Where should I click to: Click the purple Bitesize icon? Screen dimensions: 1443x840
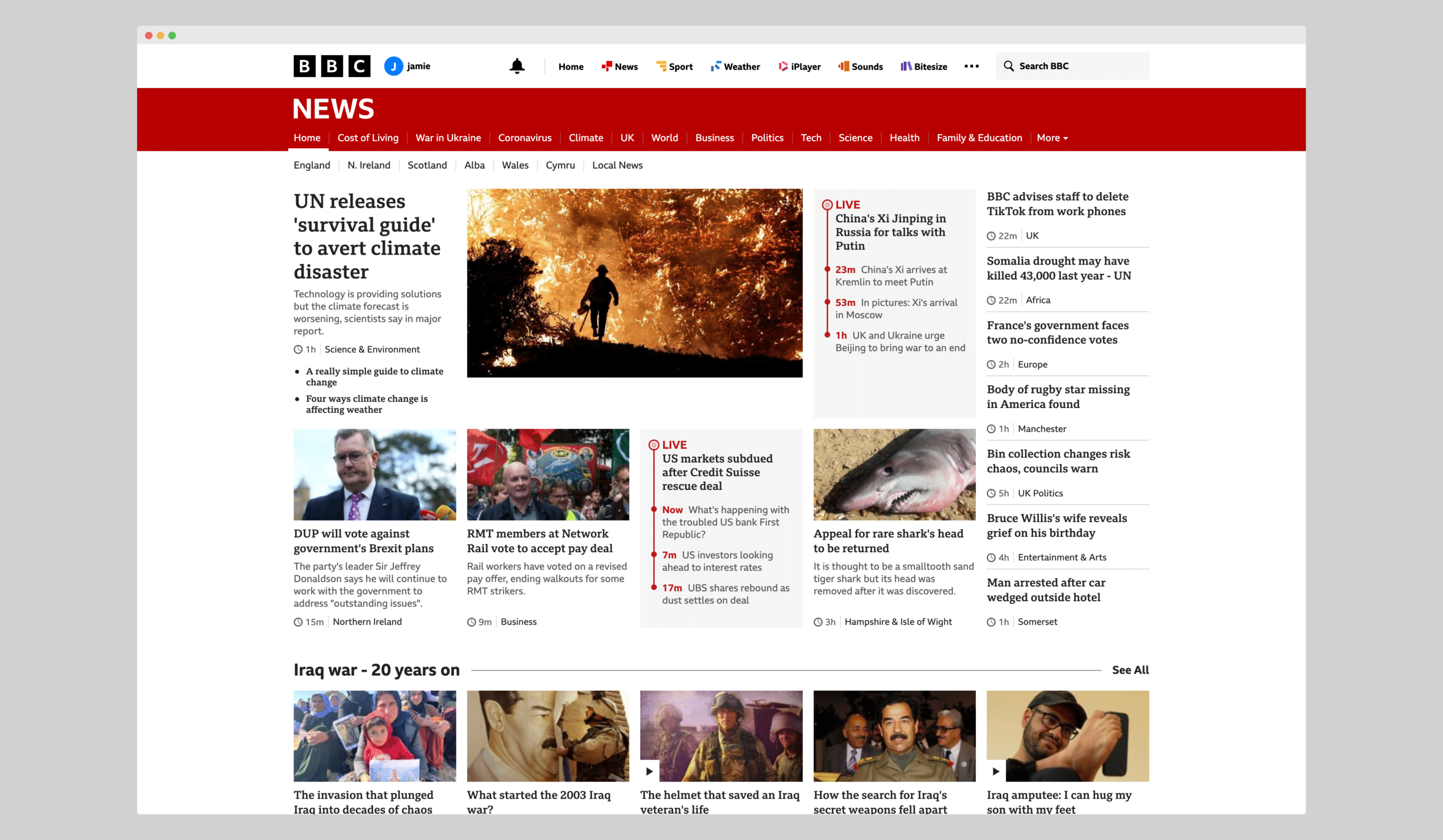[906, 66]
